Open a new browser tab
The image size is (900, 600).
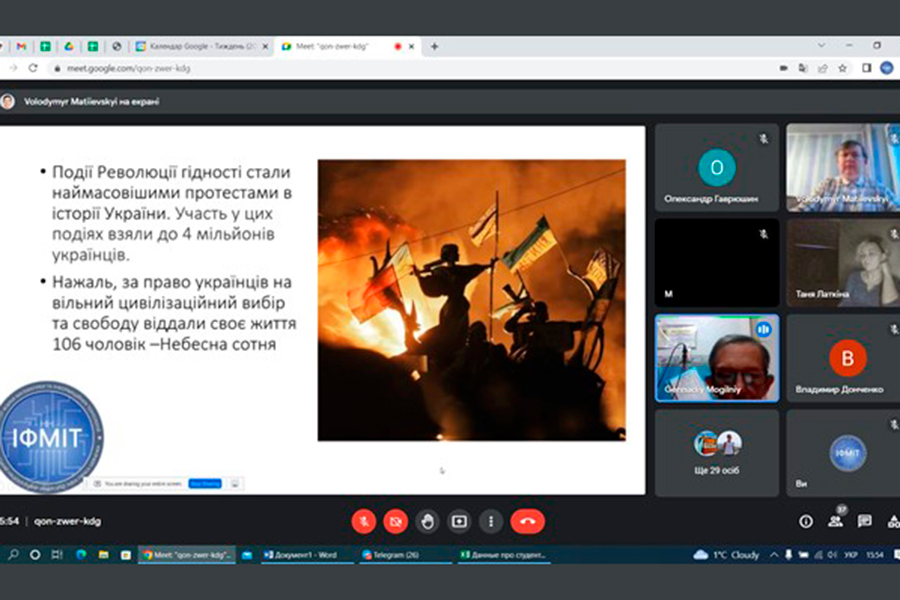tap(434, 46)
